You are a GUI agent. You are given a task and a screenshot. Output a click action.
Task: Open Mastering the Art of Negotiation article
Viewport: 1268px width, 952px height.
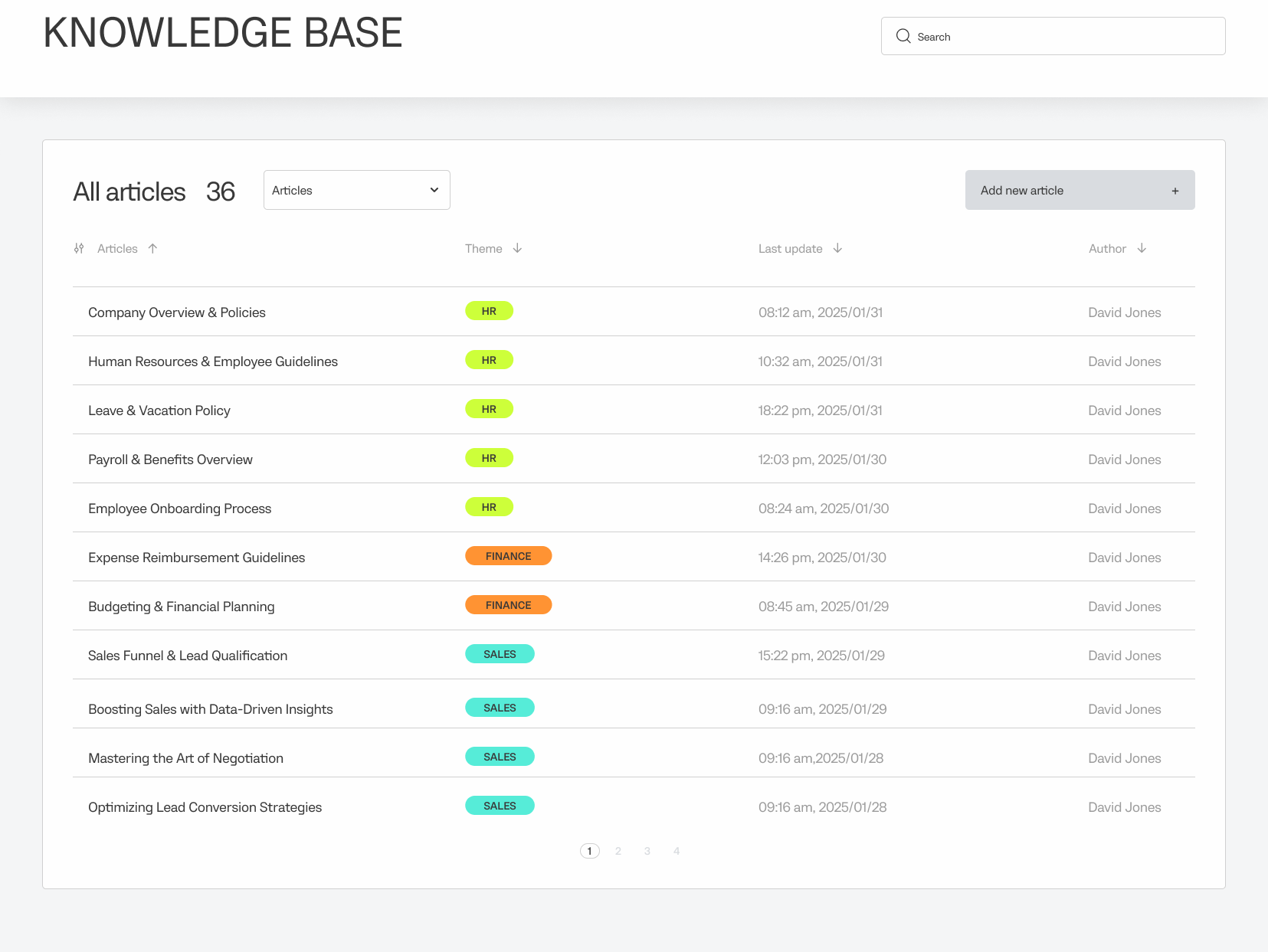click(185, 758)
